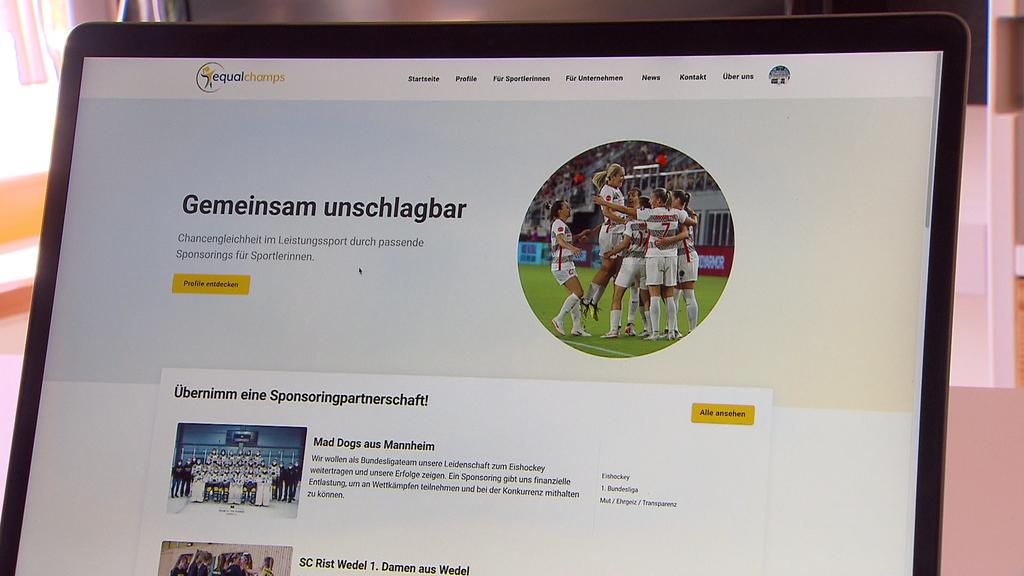Open the Profile menu item
Viewport: 1024px width, 576px height.
(466, 78)
